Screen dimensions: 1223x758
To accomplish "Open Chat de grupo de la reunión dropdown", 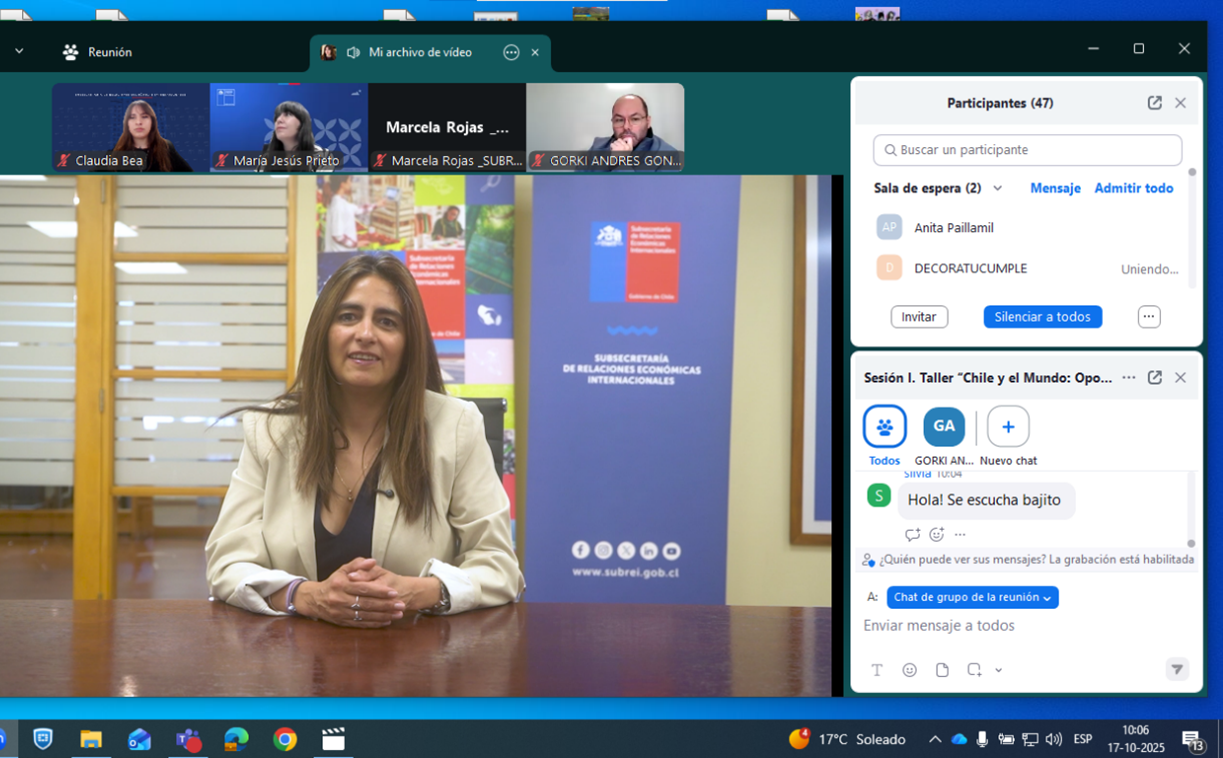I will tap(972, 597).
